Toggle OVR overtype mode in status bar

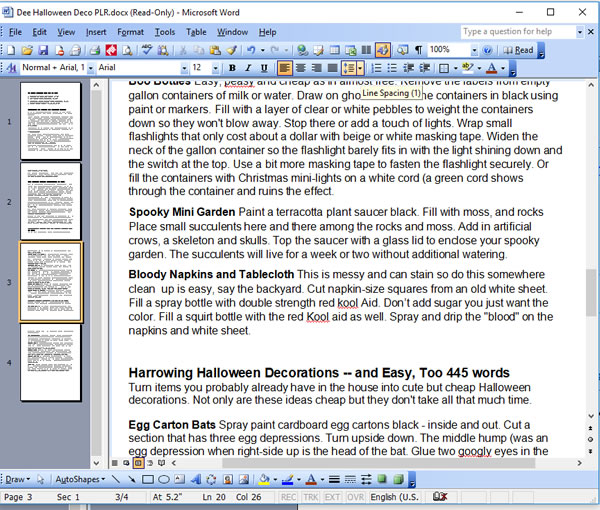coord(355,497)
